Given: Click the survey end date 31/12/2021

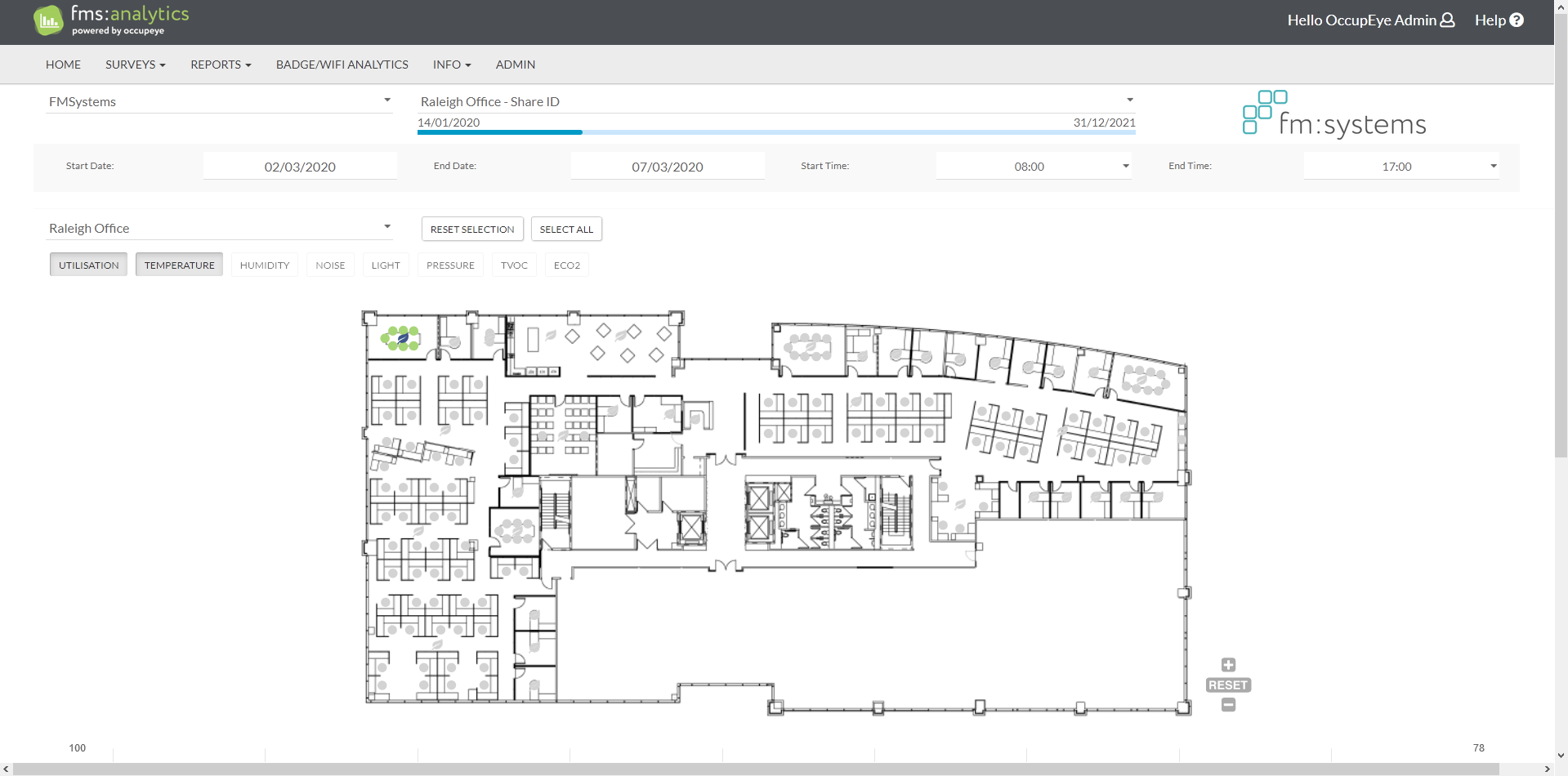Looking at the screenshot, I should pos(1104,123).
